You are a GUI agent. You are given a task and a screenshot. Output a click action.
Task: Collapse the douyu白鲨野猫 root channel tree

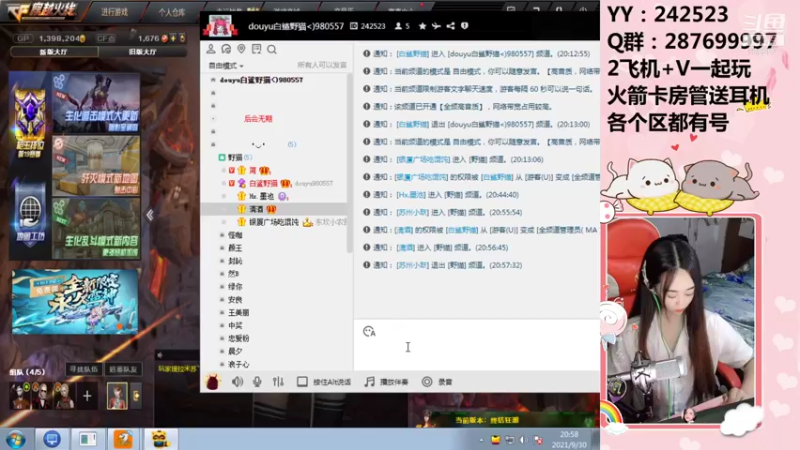pos(213,80)
